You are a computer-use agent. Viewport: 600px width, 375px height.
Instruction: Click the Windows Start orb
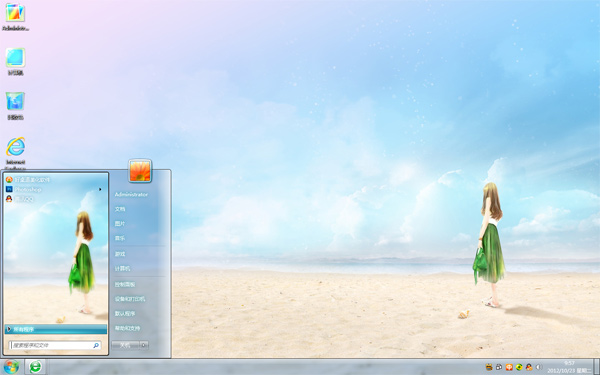(11, 367)
